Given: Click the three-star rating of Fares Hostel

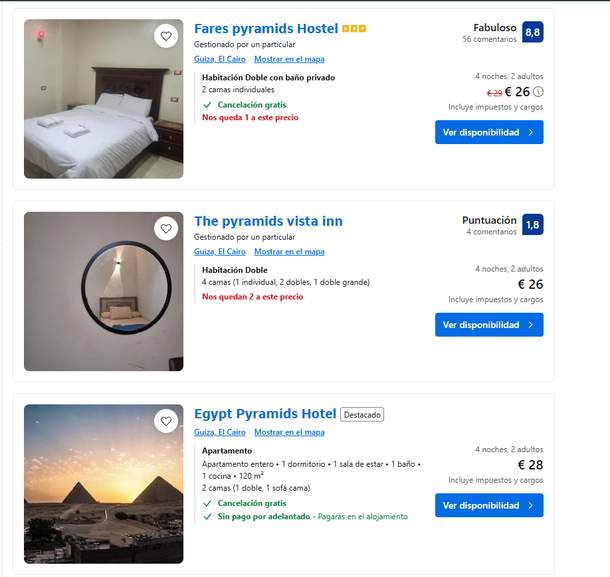Looking at the screenshot, I should point(354,29).
